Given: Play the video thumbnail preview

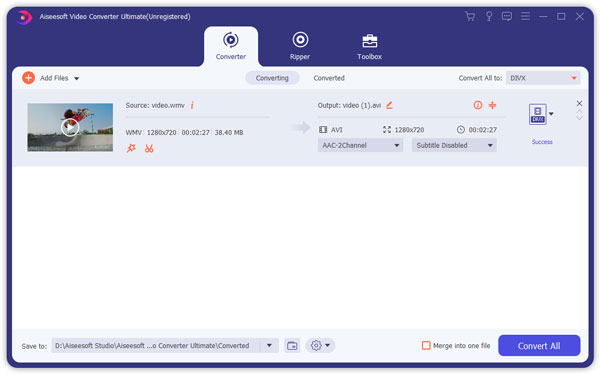Looking at the screenshot, I should [x=70, y=127].
